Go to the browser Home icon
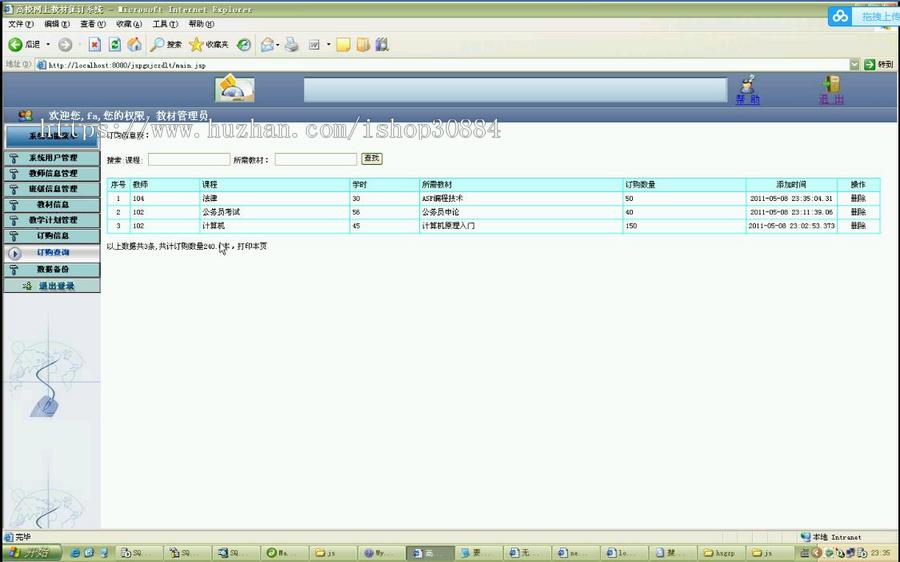Image resolution: width=900 pixels, height=562 pixels. (135, 44)
